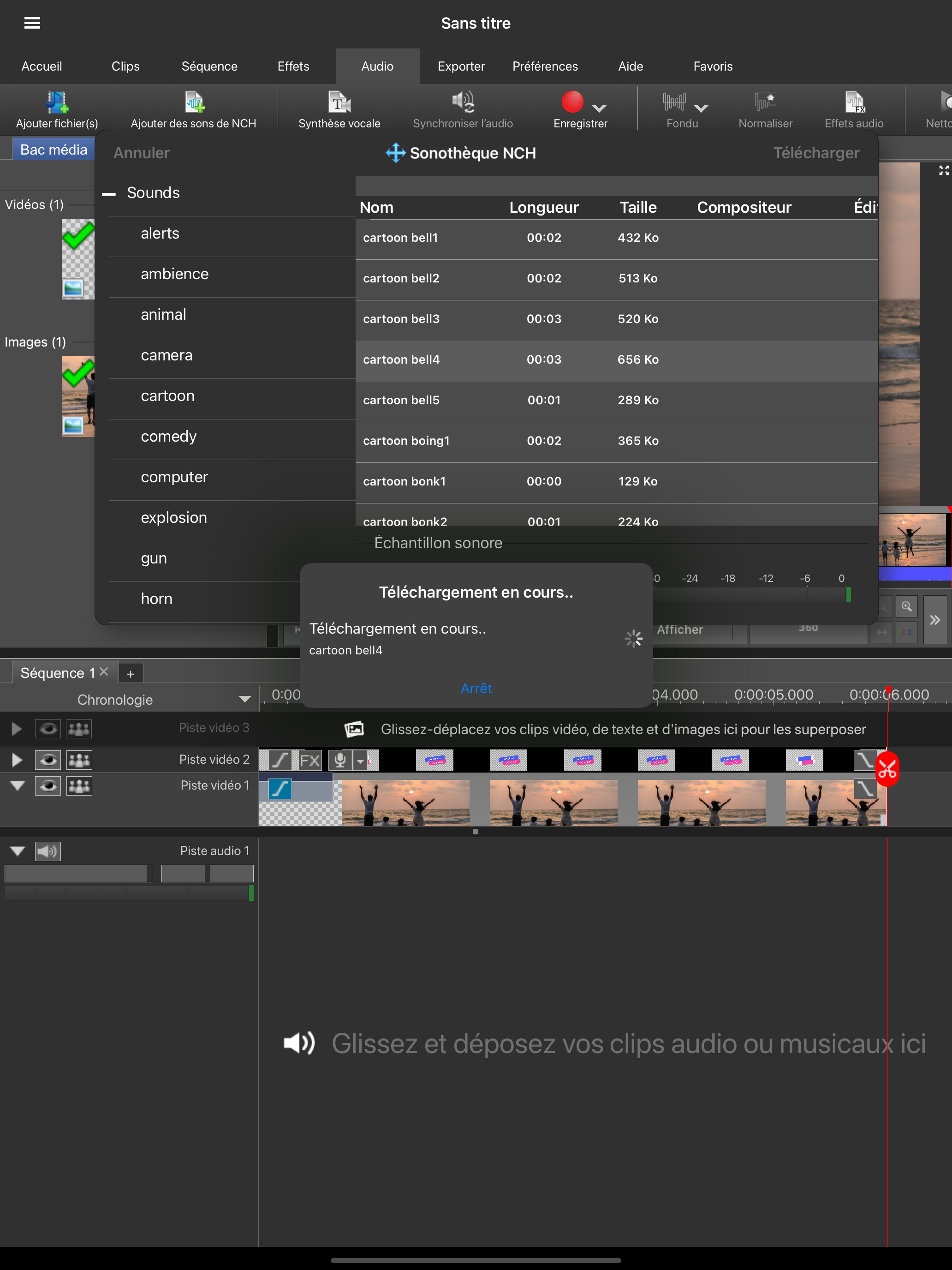This screenshot has height=1270, width=952.
Task: Click Annuler in Sonothèque dialog
Action: point(141,153)
